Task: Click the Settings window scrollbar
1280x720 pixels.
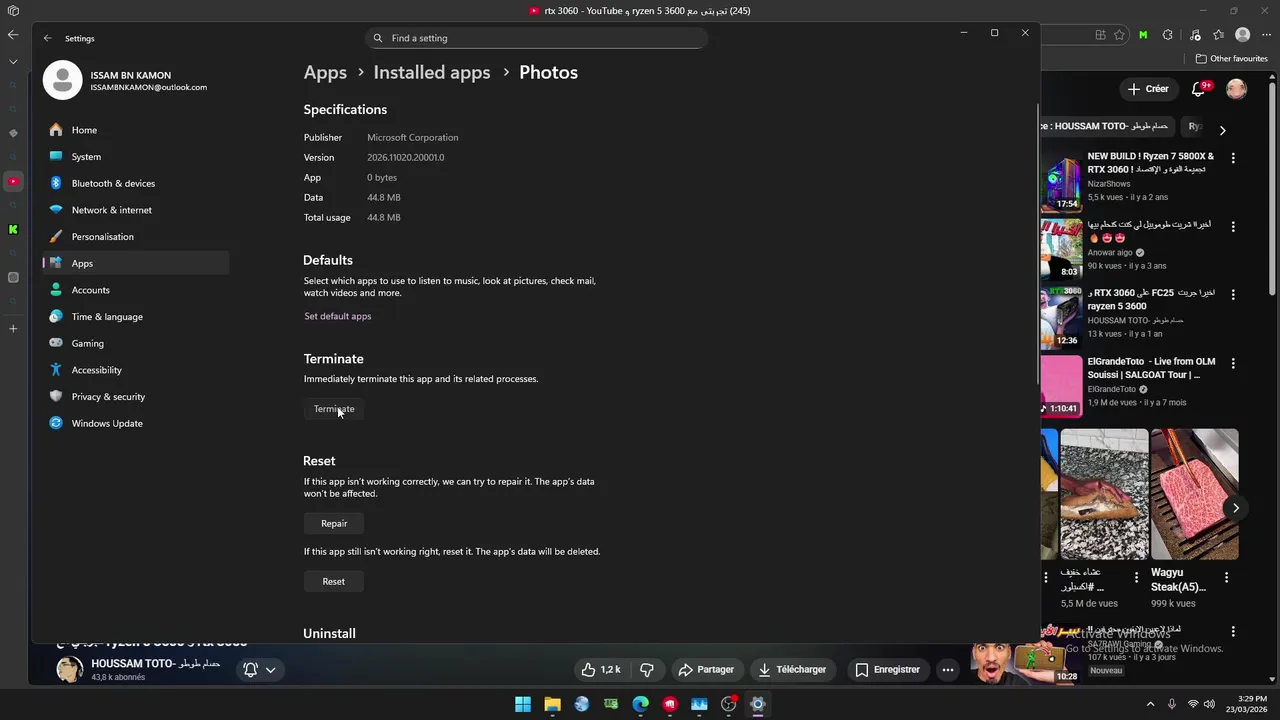Action: tap(1037, 245)
